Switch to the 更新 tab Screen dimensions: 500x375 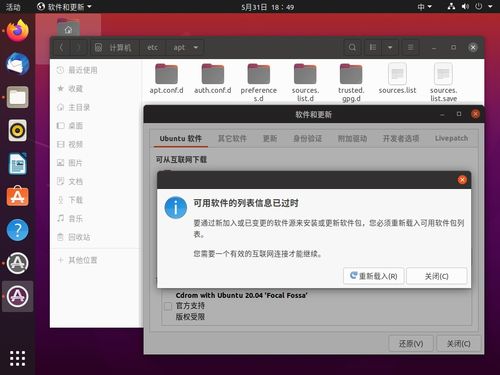pyautogui.click(x=270, y=138)
